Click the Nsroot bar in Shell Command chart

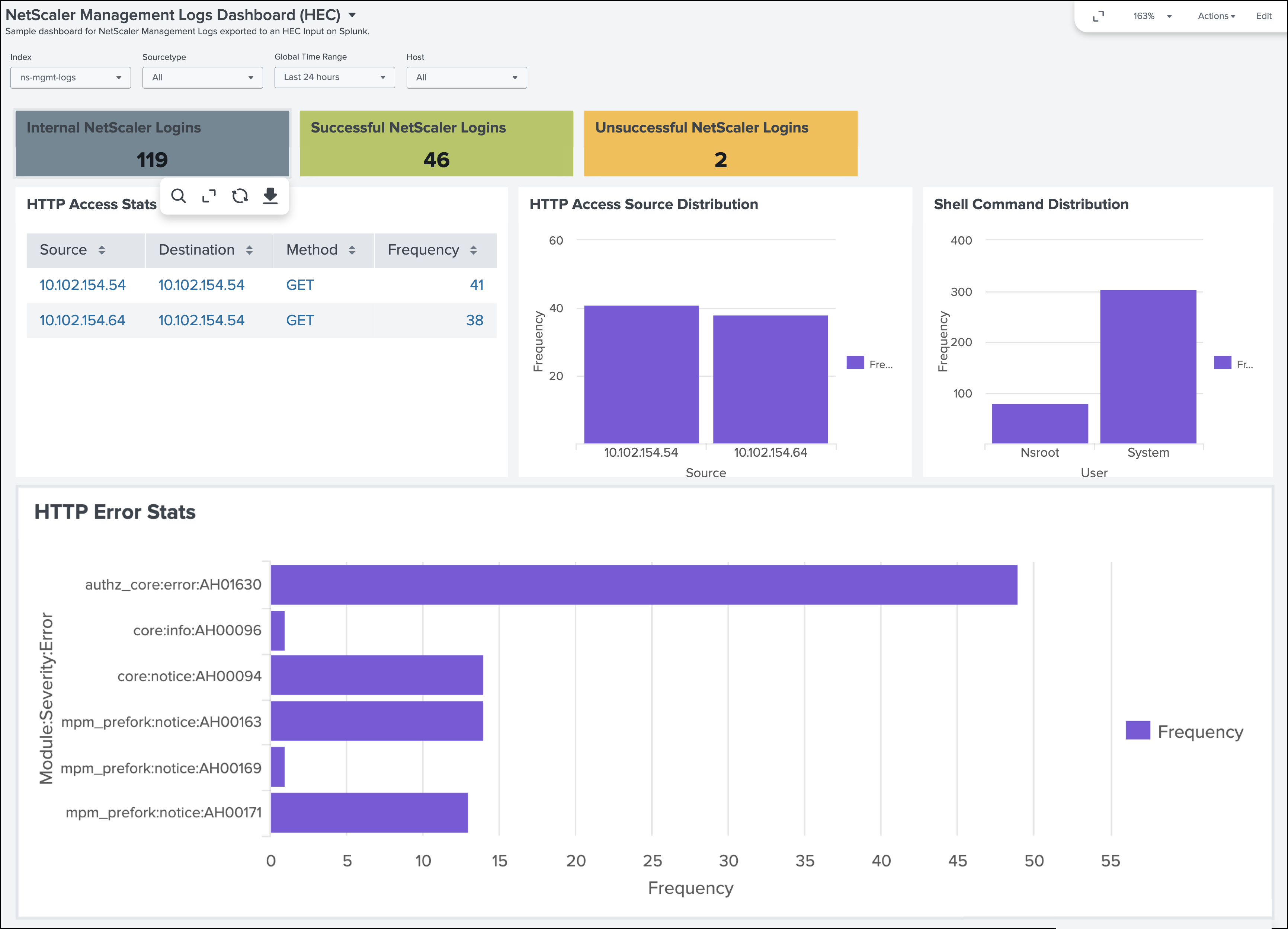click(1040, 424)
